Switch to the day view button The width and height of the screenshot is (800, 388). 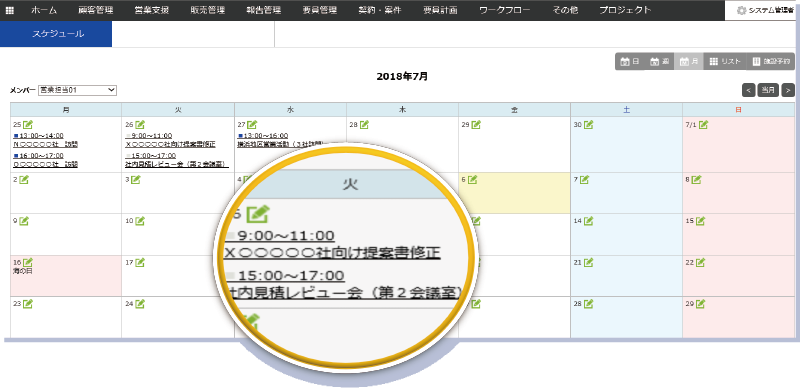click(630, 61)
